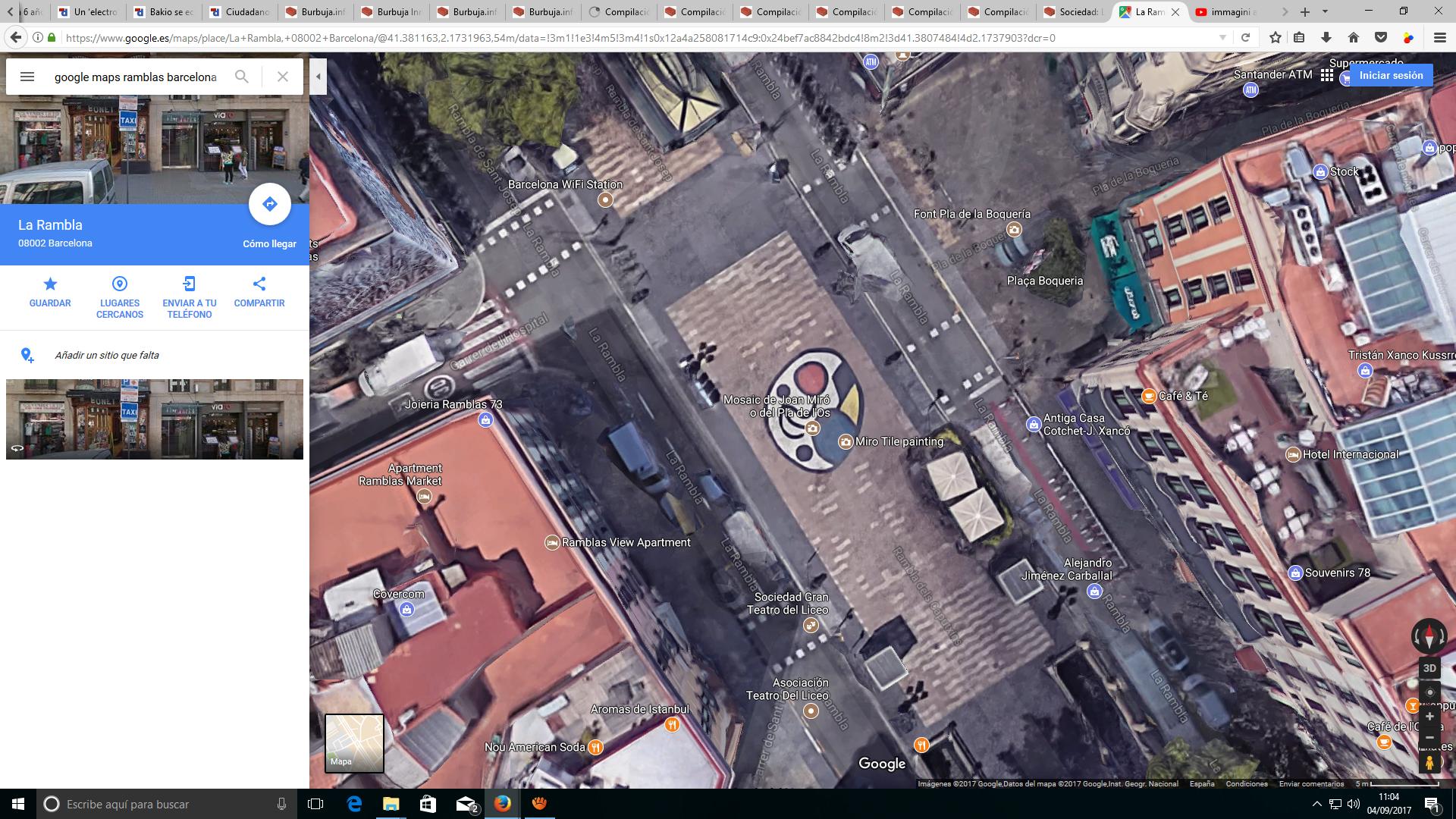Switch to the Sociedad tab
The height and width of the screenshot is (819, 1456).
[x=1073, y=12]
